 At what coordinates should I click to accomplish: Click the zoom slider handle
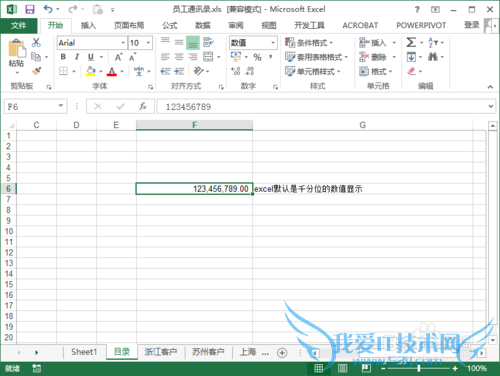coord(419,368)
